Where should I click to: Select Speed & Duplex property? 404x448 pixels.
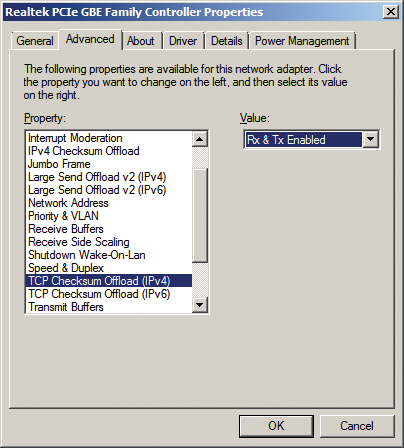pyautogui.click(x=108, y=268)
